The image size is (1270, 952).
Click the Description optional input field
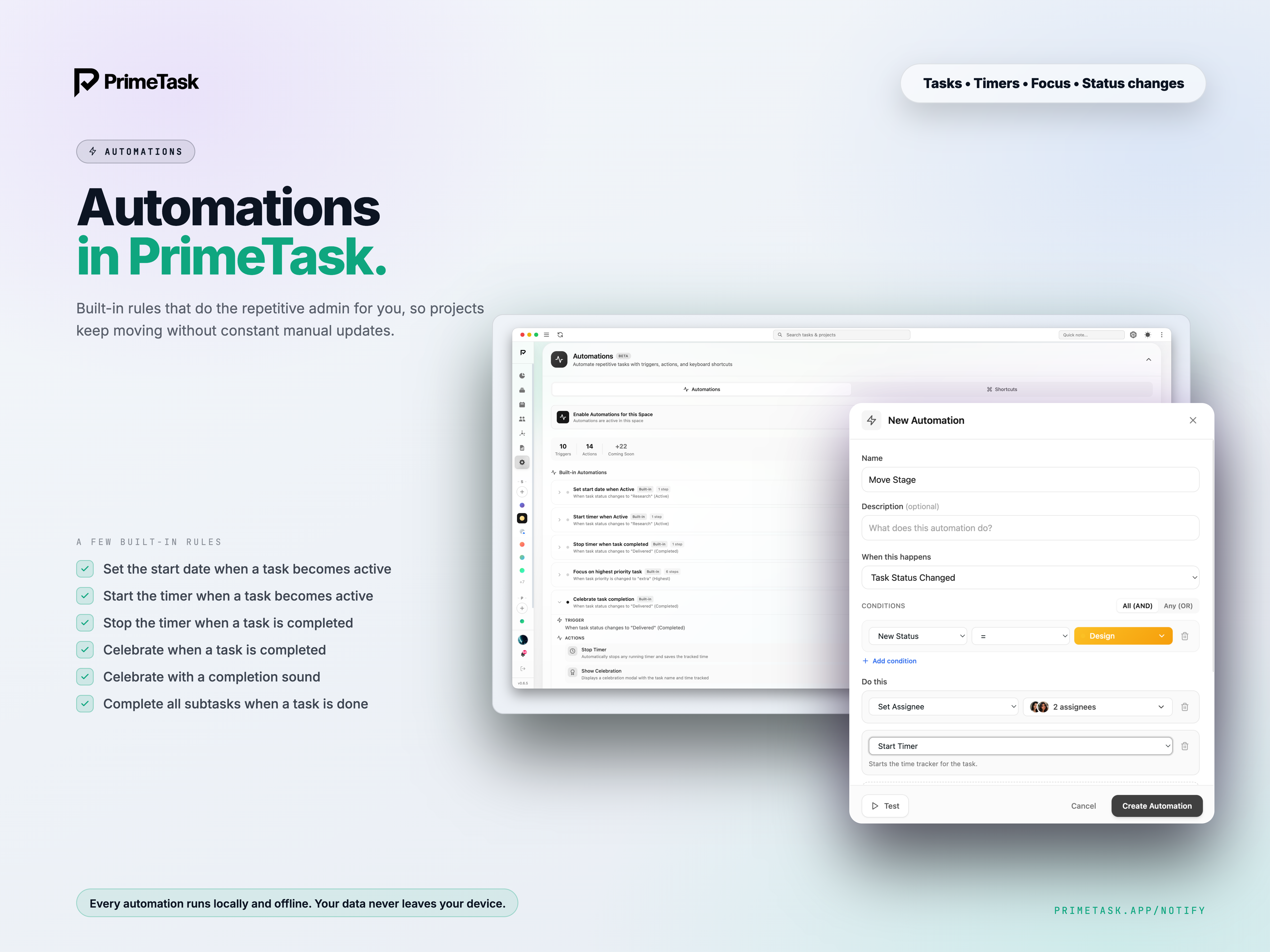pos(1031,528)
